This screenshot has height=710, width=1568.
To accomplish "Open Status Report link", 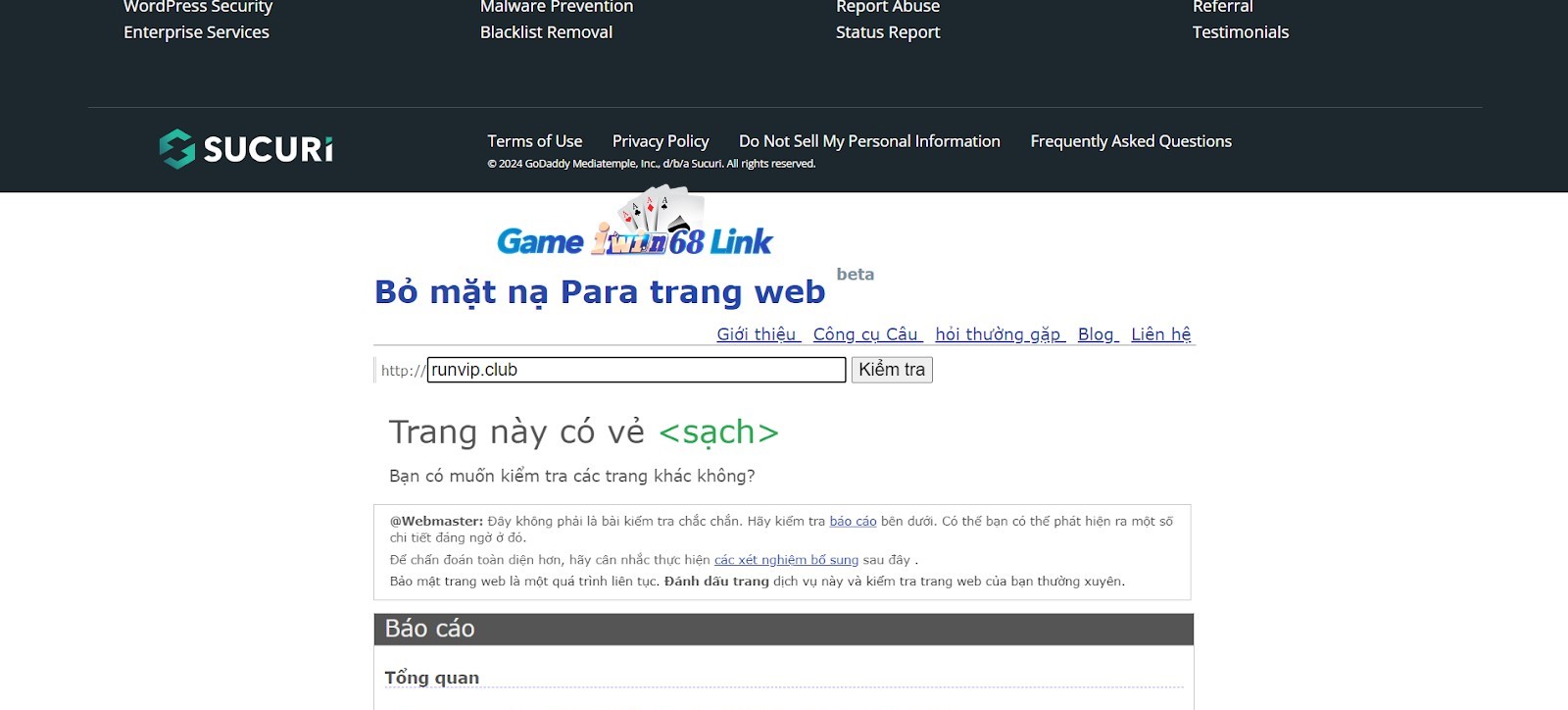I will (888, 32).
